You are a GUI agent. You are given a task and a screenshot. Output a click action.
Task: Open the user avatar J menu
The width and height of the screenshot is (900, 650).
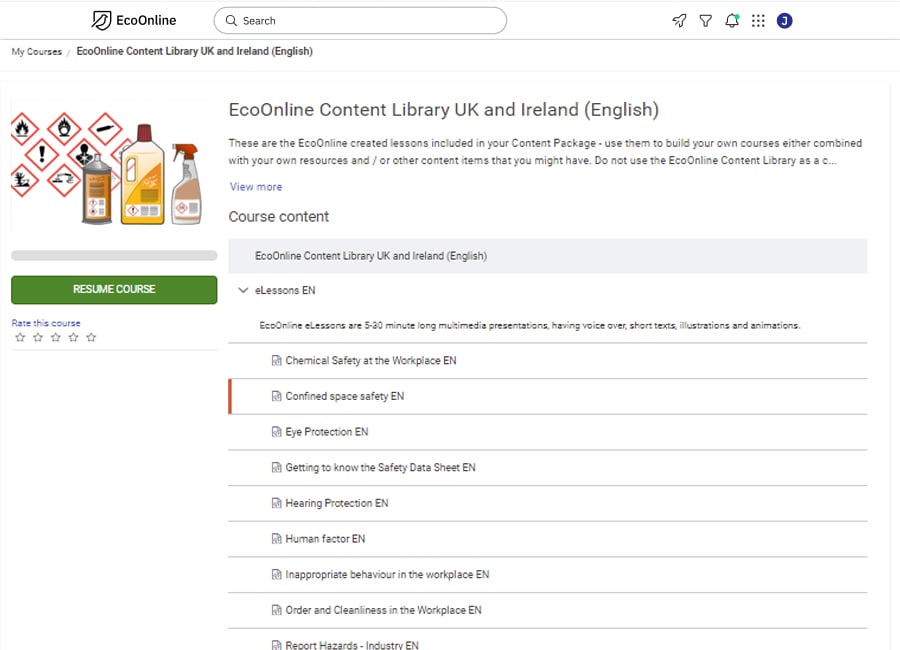tap(785, 21)
